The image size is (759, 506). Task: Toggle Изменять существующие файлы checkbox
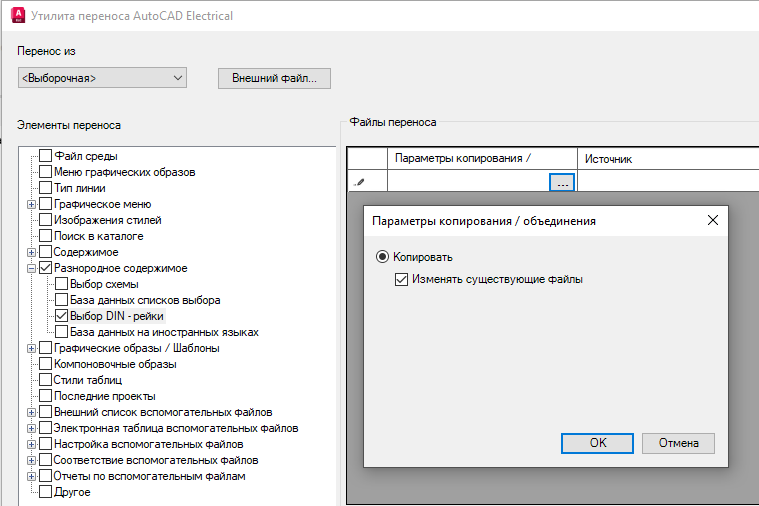point(401,279)
